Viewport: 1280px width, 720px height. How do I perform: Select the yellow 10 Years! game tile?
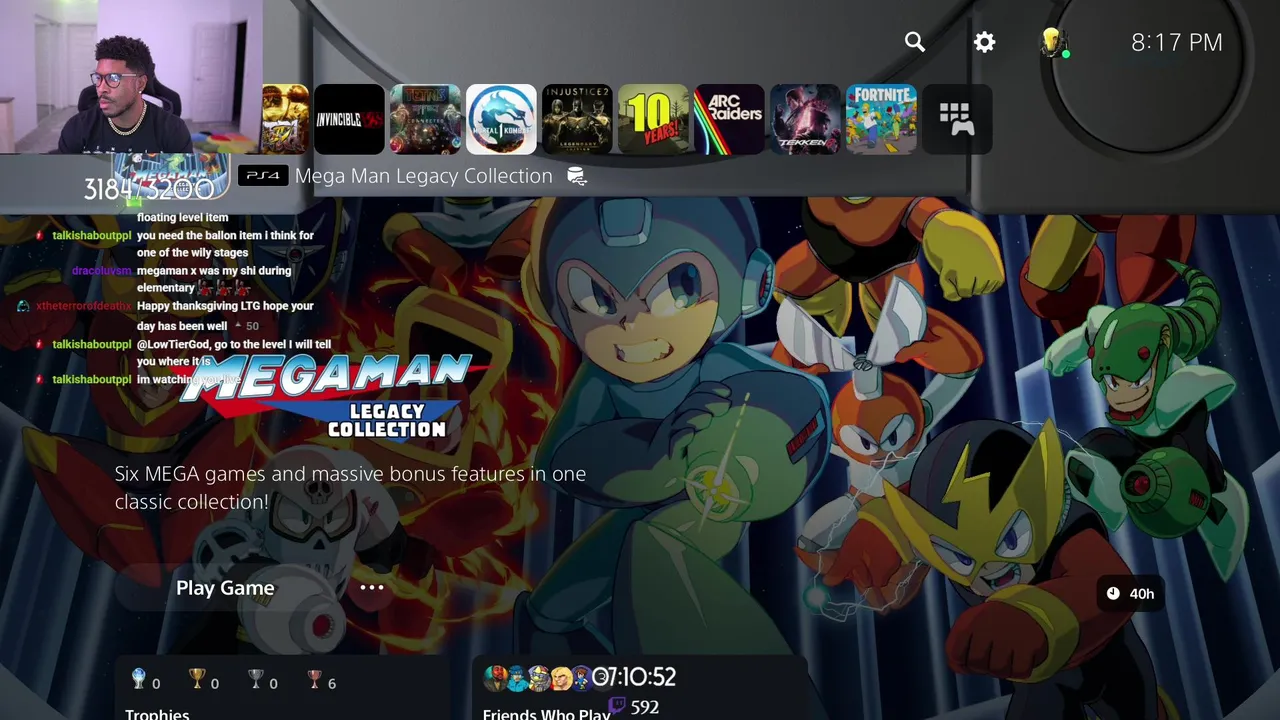pyautogui.click(x=653, y=119)
